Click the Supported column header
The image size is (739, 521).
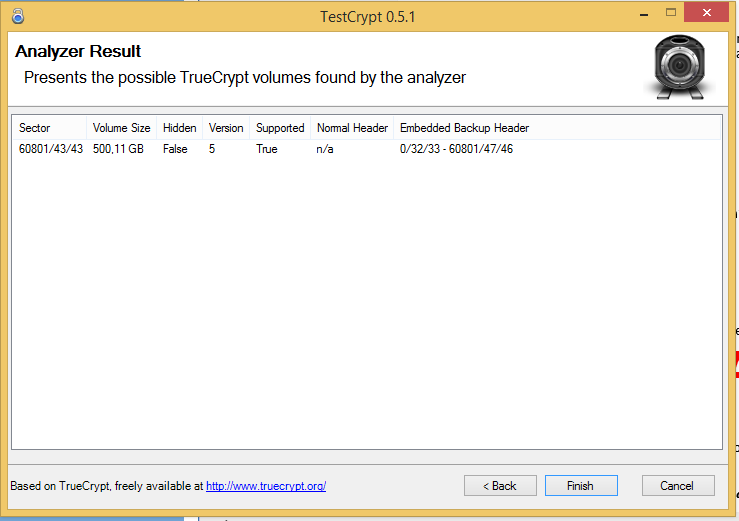click(x=280, y=128)
